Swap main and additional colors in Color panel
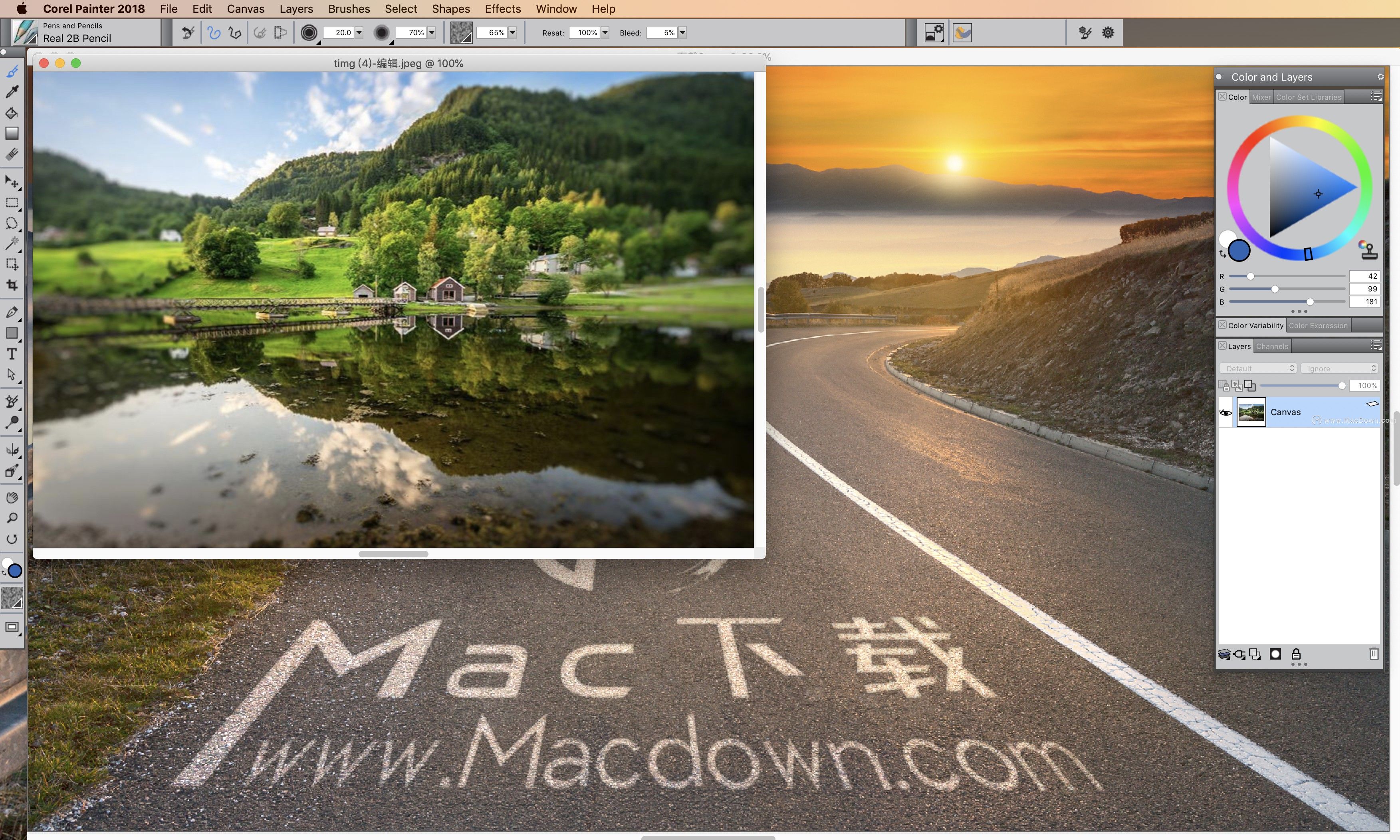 [1222, 254]
